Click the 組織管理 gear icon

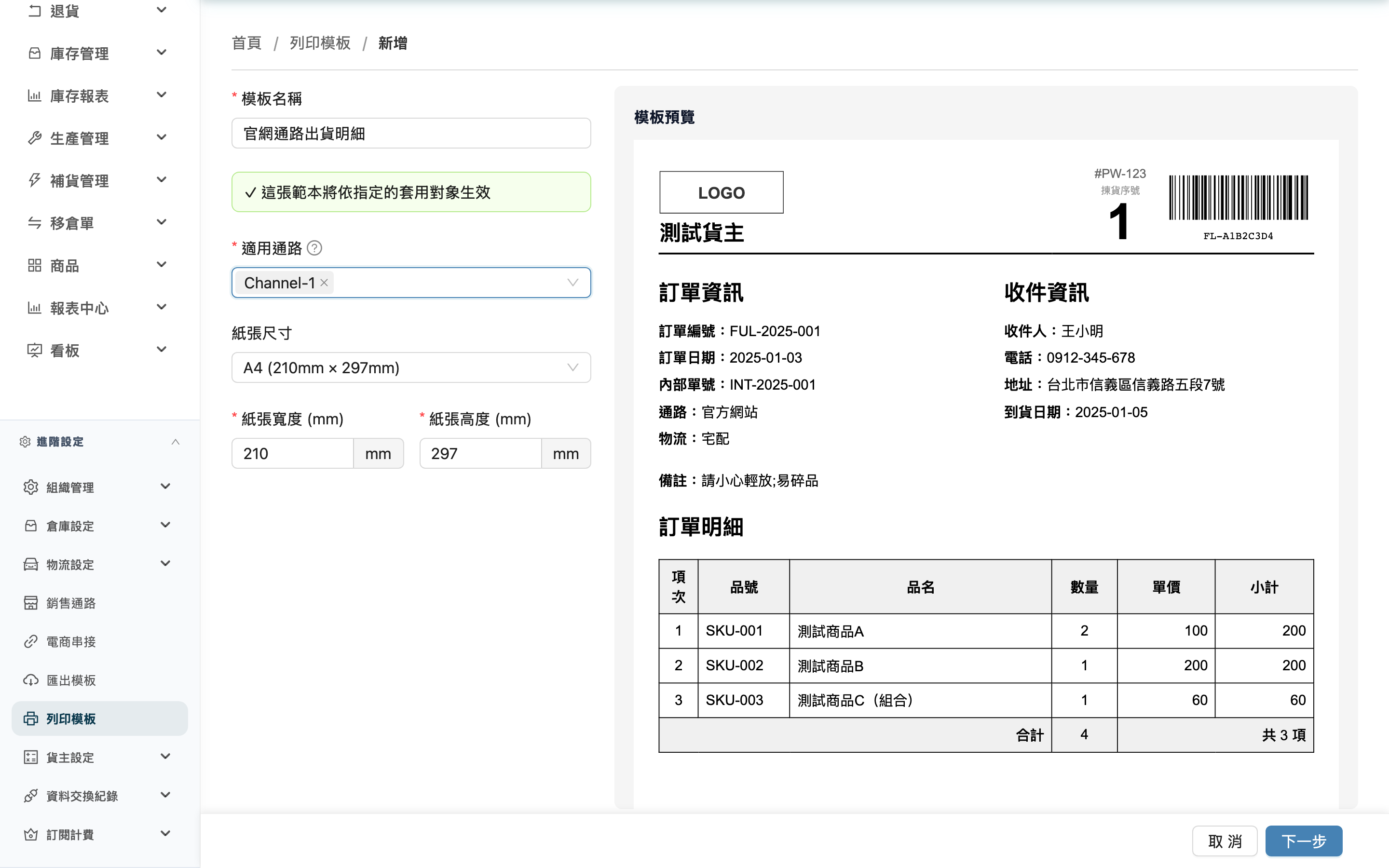coord(31,487)
